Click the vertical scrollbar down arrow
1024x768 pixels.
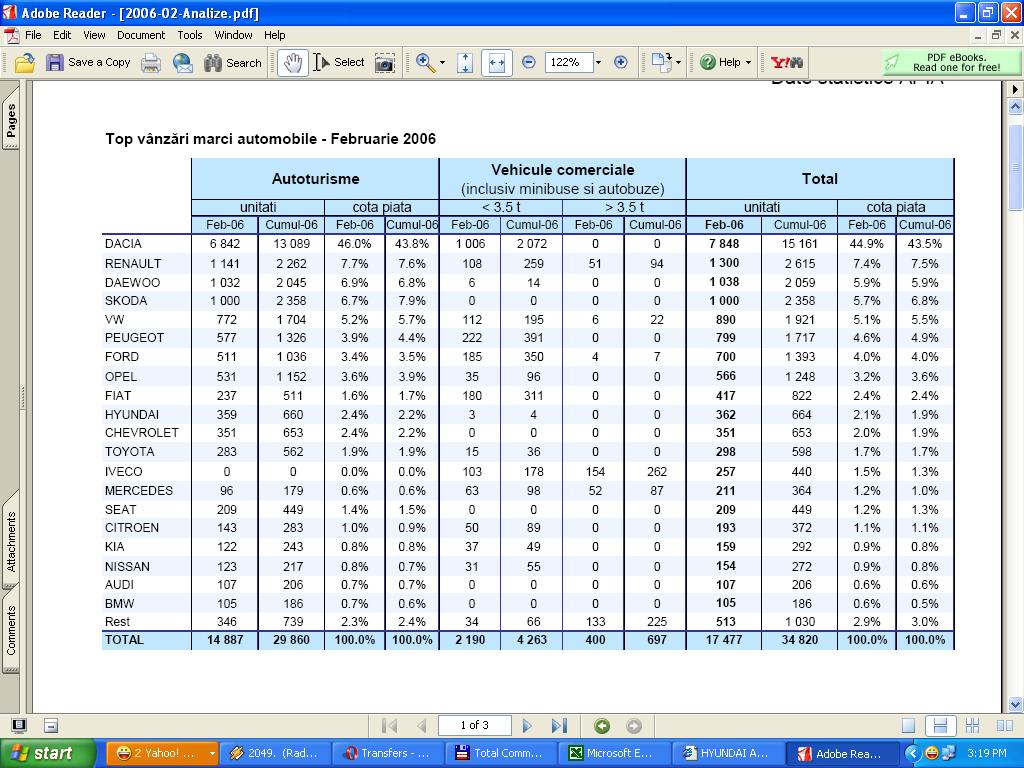pos(1015,704)
